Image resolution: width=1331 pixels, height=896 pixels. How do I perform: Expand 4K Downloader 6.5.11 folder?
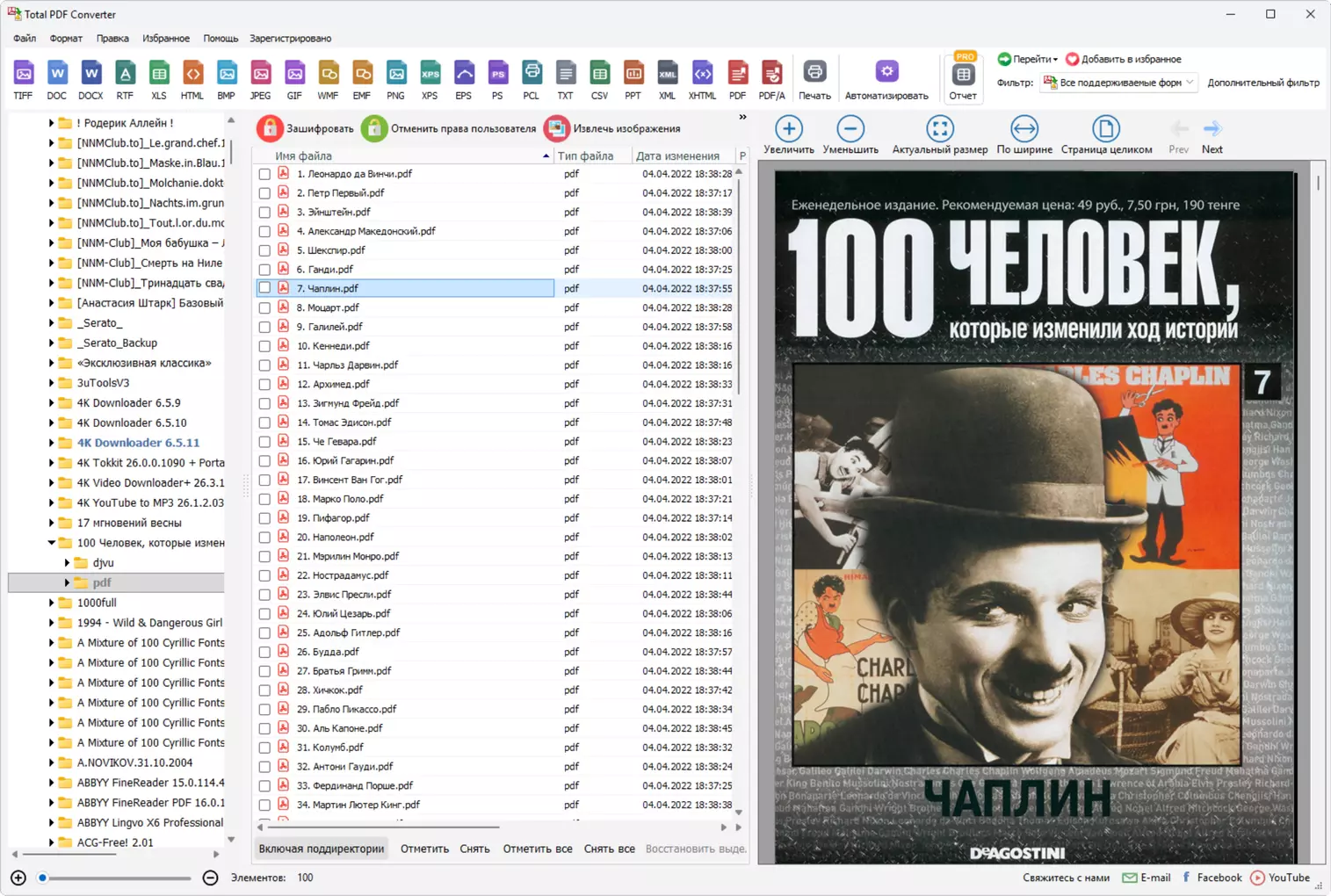click(51, 443)
